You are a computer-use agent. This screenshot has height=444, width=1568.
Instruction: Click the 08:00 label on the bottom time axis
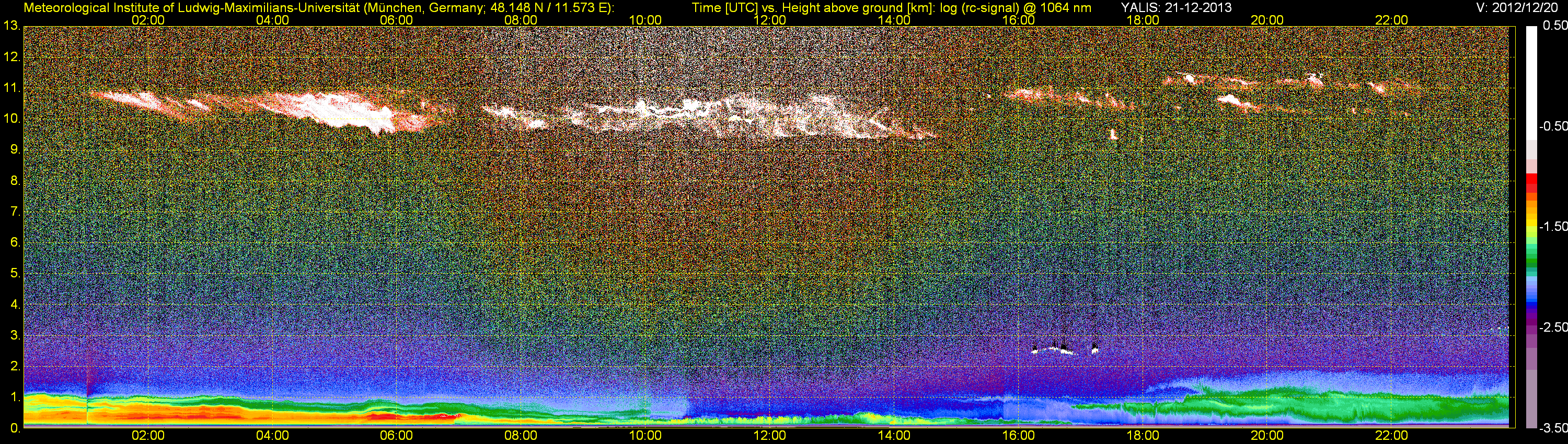coord(521,436)
